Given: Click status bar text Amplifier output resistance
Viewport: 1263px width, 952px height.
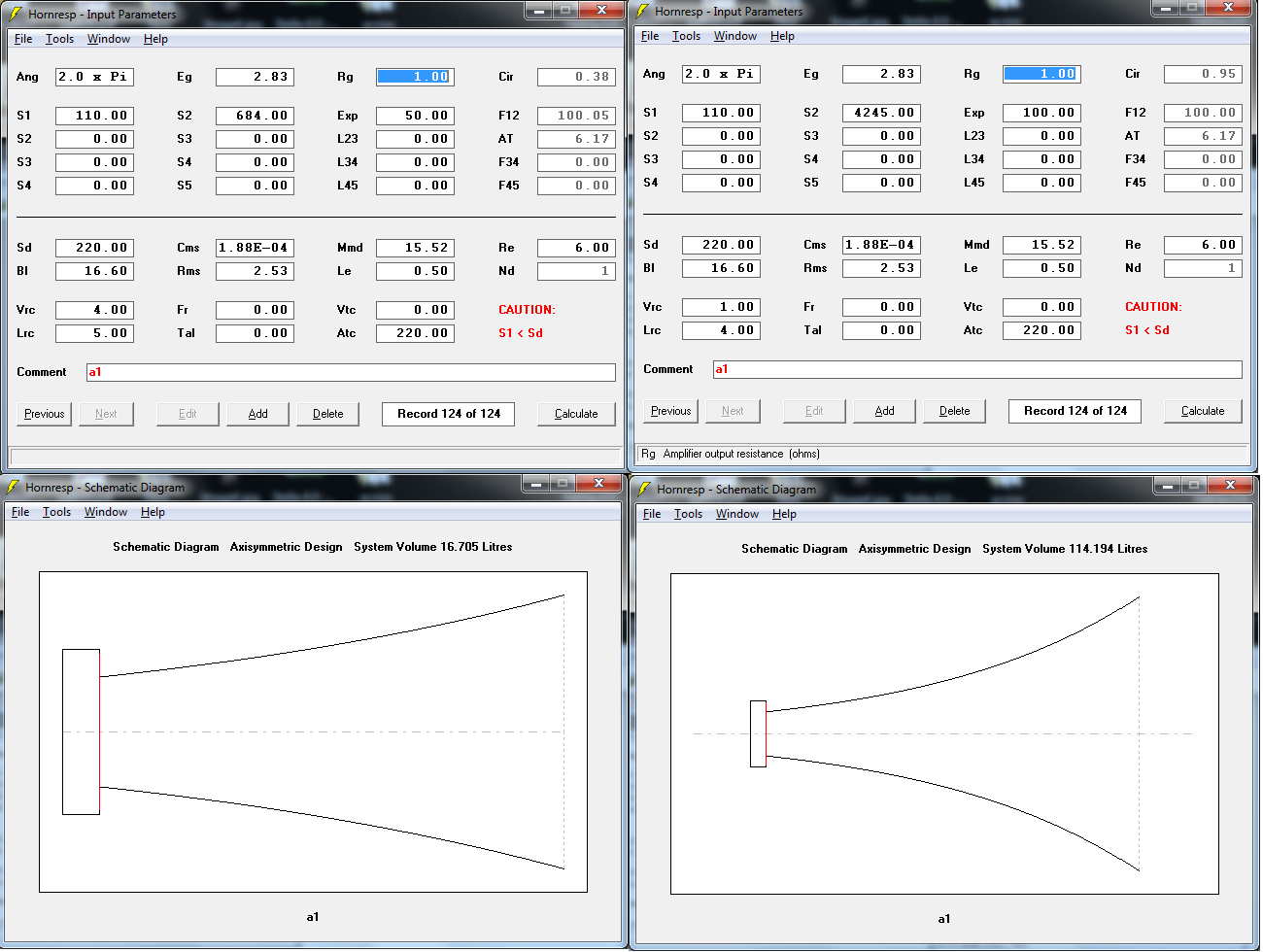Looking at the screenshot, I should point(741,454).
